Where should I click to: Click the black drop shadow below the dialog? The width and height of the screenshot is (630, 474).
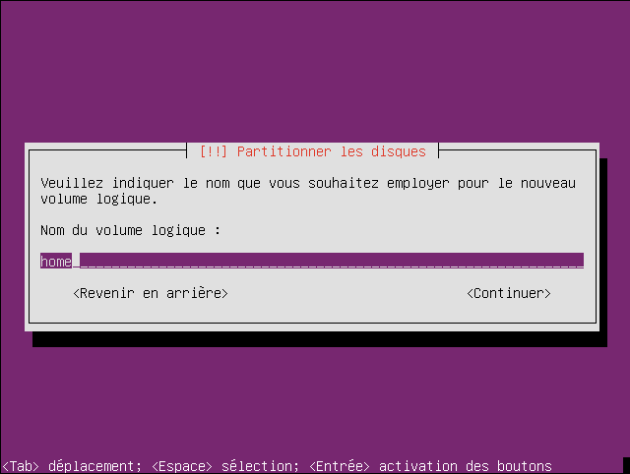(319, 339)
